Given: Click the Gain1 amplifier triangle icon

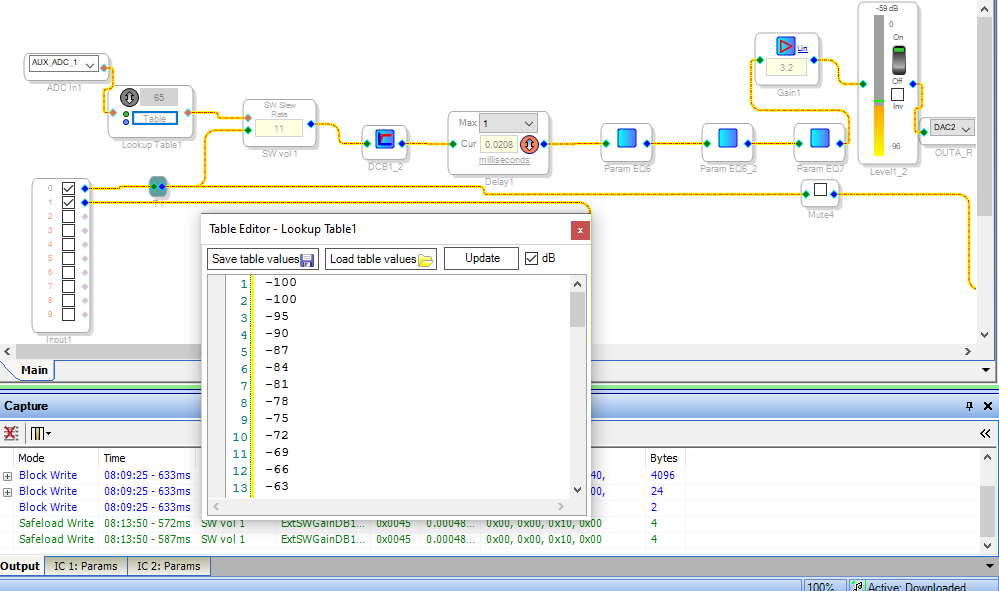Looking at the screenshot, I should point(785,45).
